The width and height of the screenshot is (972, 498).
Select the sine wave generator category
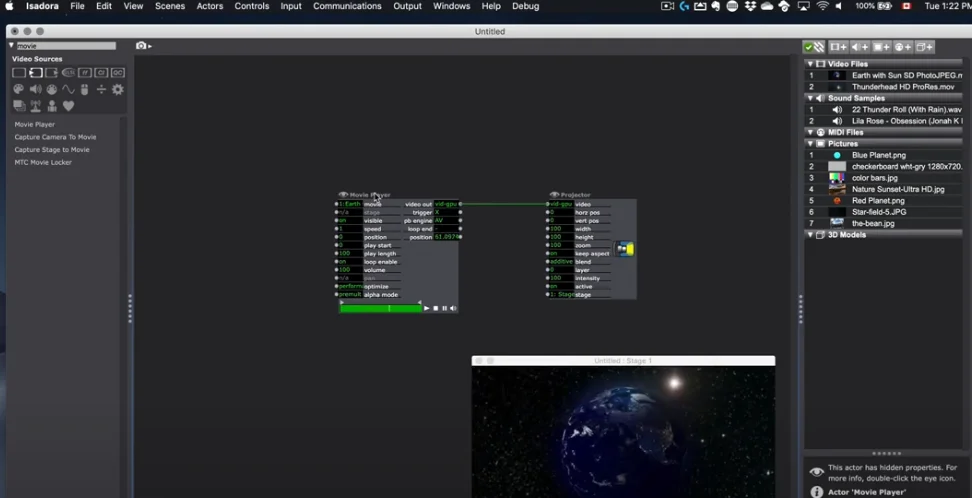tap(68, 89)
